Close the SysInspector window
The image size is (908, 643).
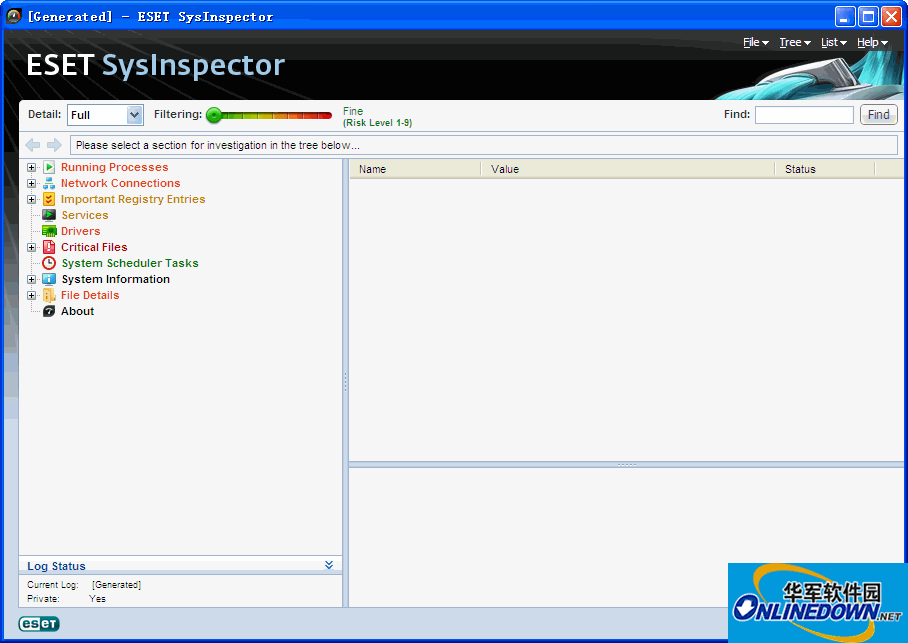click(891, 16)
